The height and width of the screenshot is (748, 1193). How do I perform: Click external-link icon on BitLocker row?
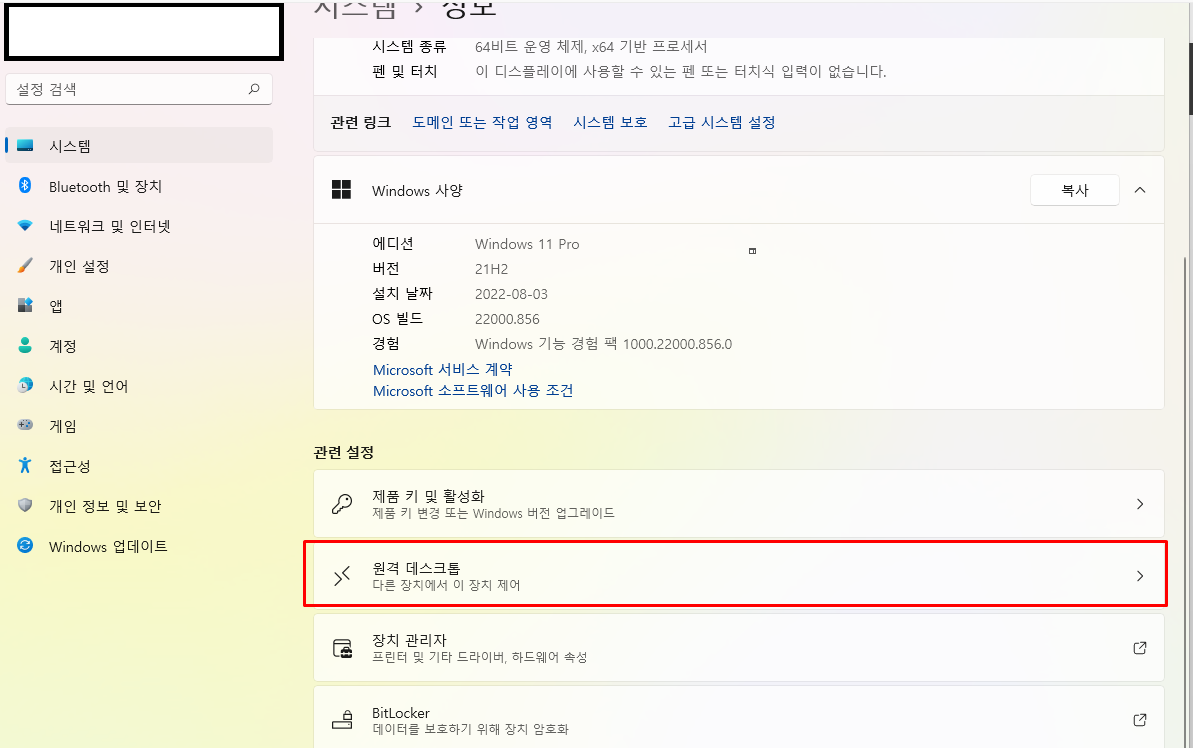point(1140,720)
